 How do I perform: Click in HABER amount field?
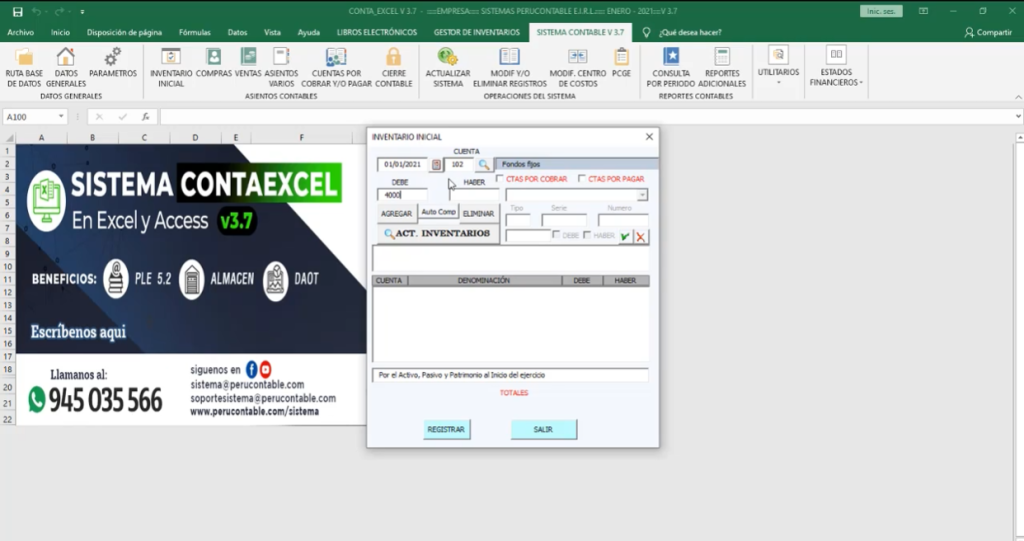(474, 195)
